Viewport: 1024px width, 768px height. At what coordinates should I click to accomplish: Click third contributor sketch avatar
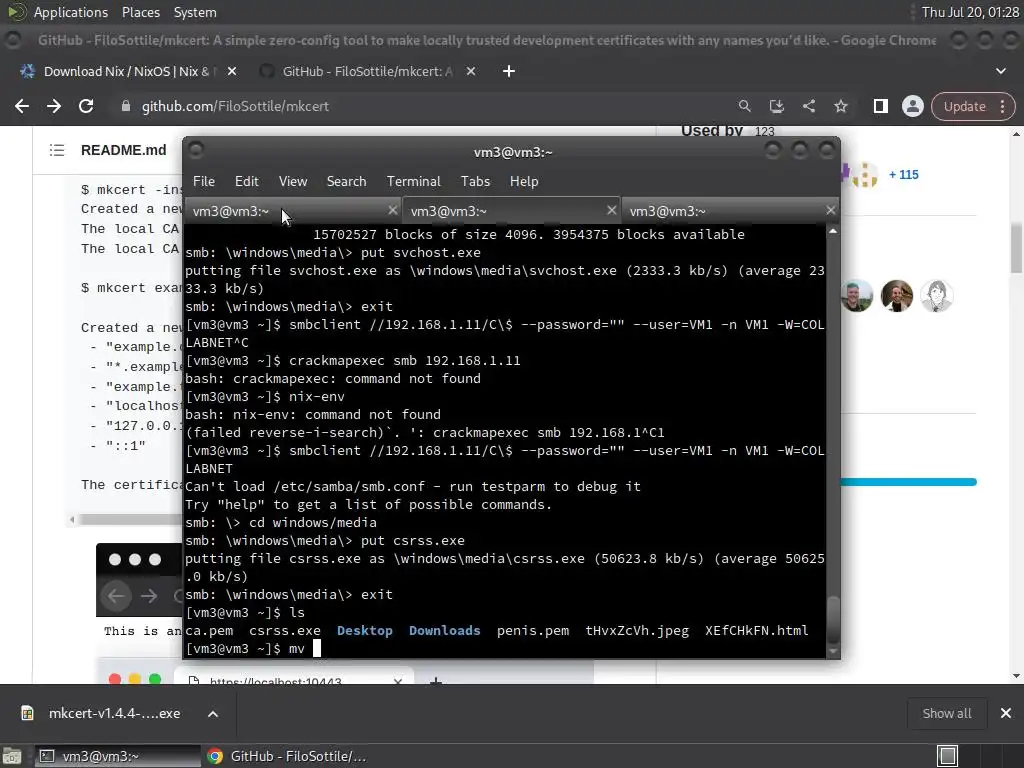(x=936, y=296)
